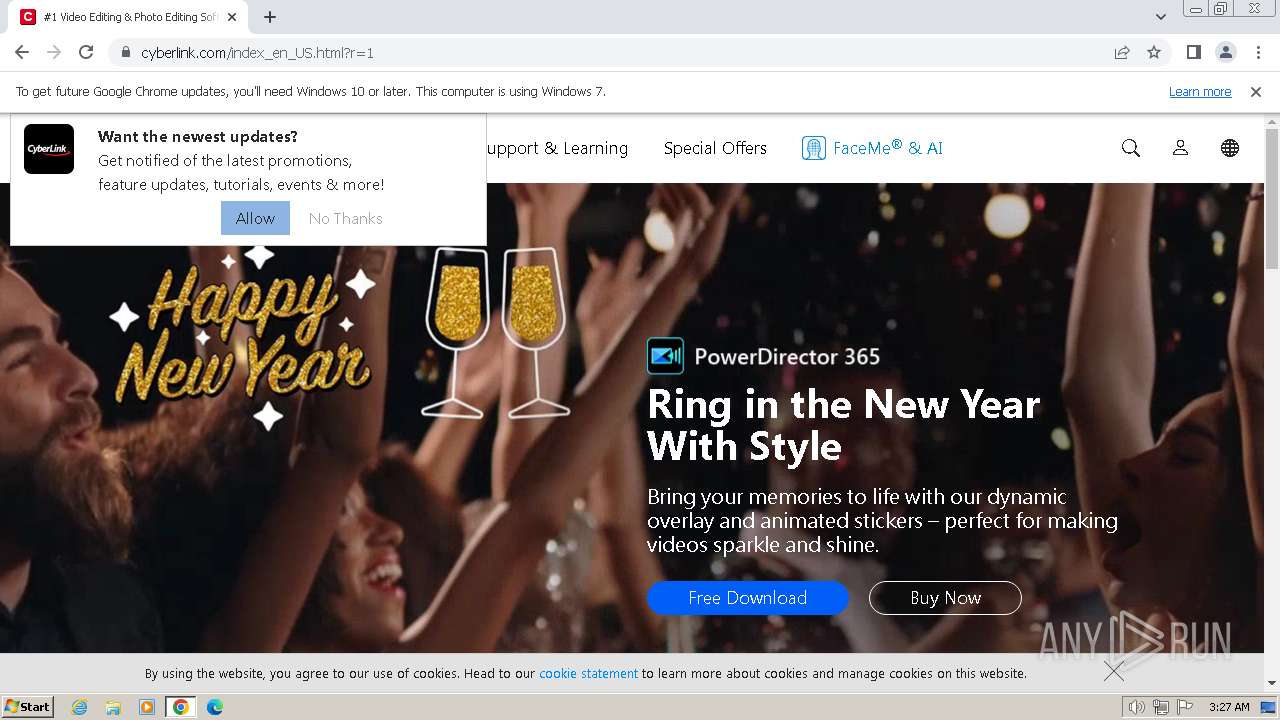Viewport: 1280px width, 720px height.
Task: Open the CyberLink site search icon
Action: (1131, 148)
